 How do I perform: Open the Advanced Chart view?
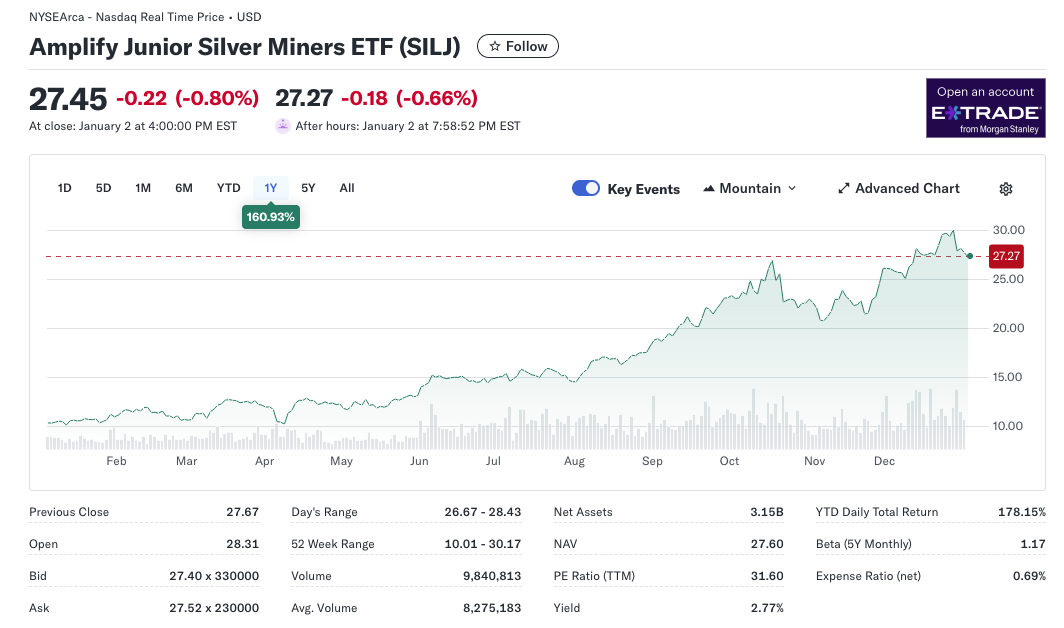pos(906,188)
